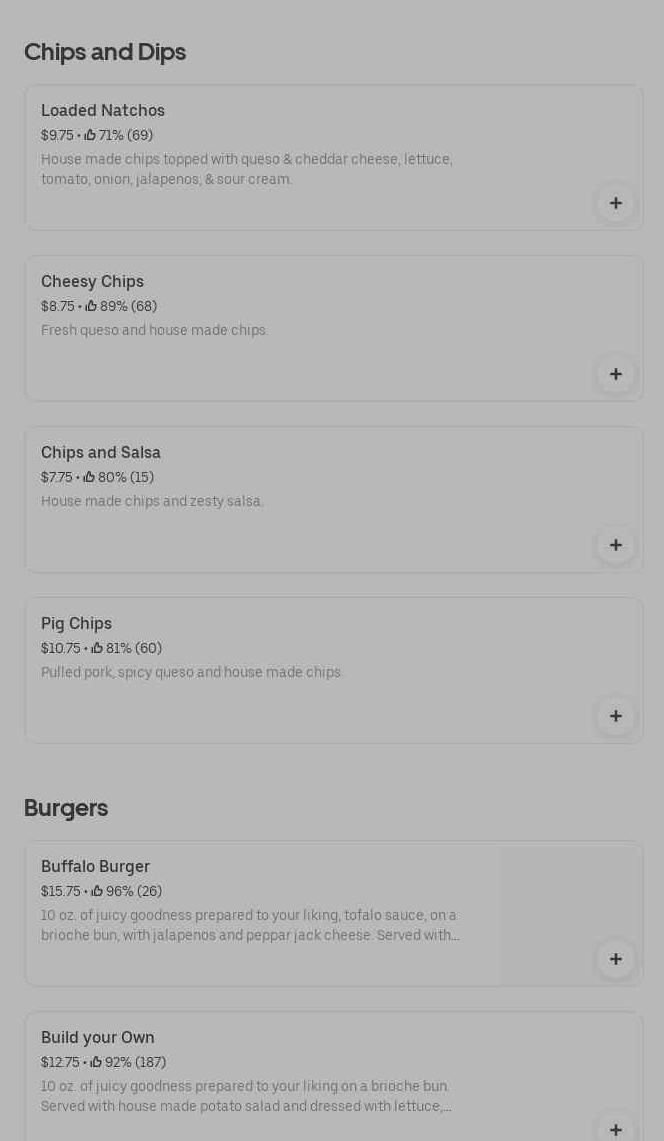Open the Buffalo Burger item title
The height and width of the screenshot is (1141, 664).
click(95, 867)
